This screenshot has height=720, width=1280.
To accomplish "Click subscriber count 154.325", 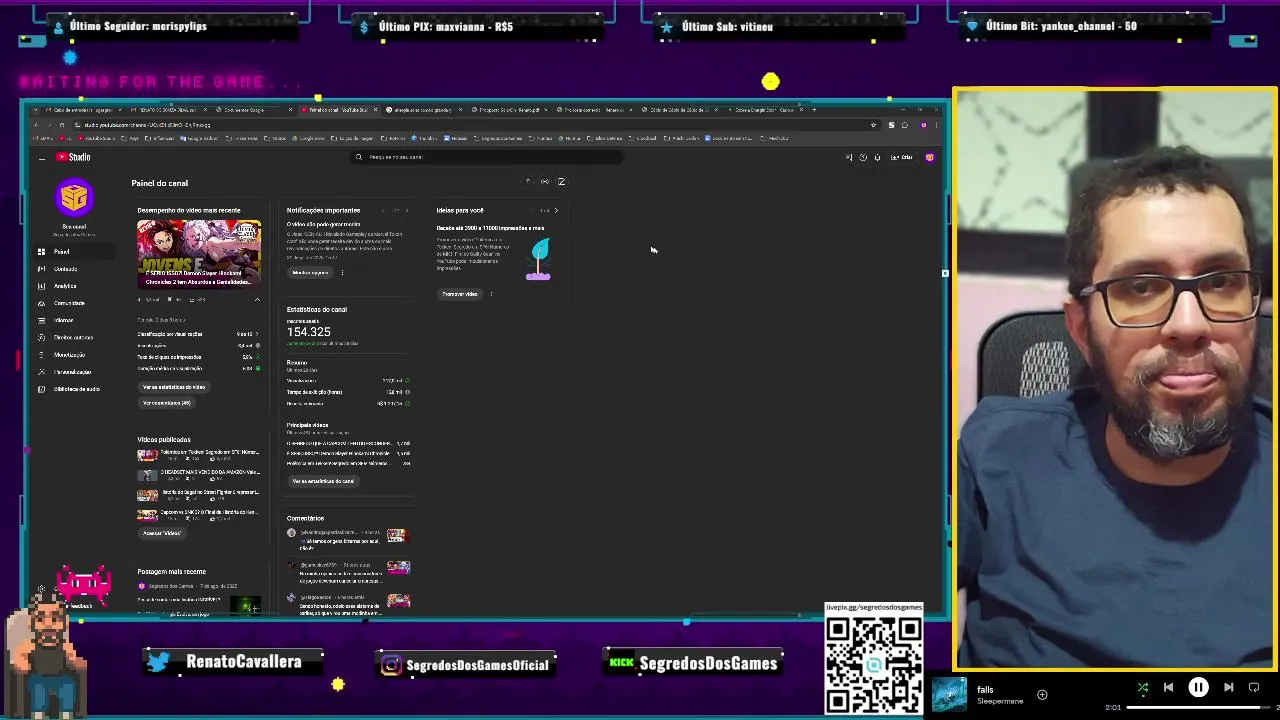I will [308, 332].
